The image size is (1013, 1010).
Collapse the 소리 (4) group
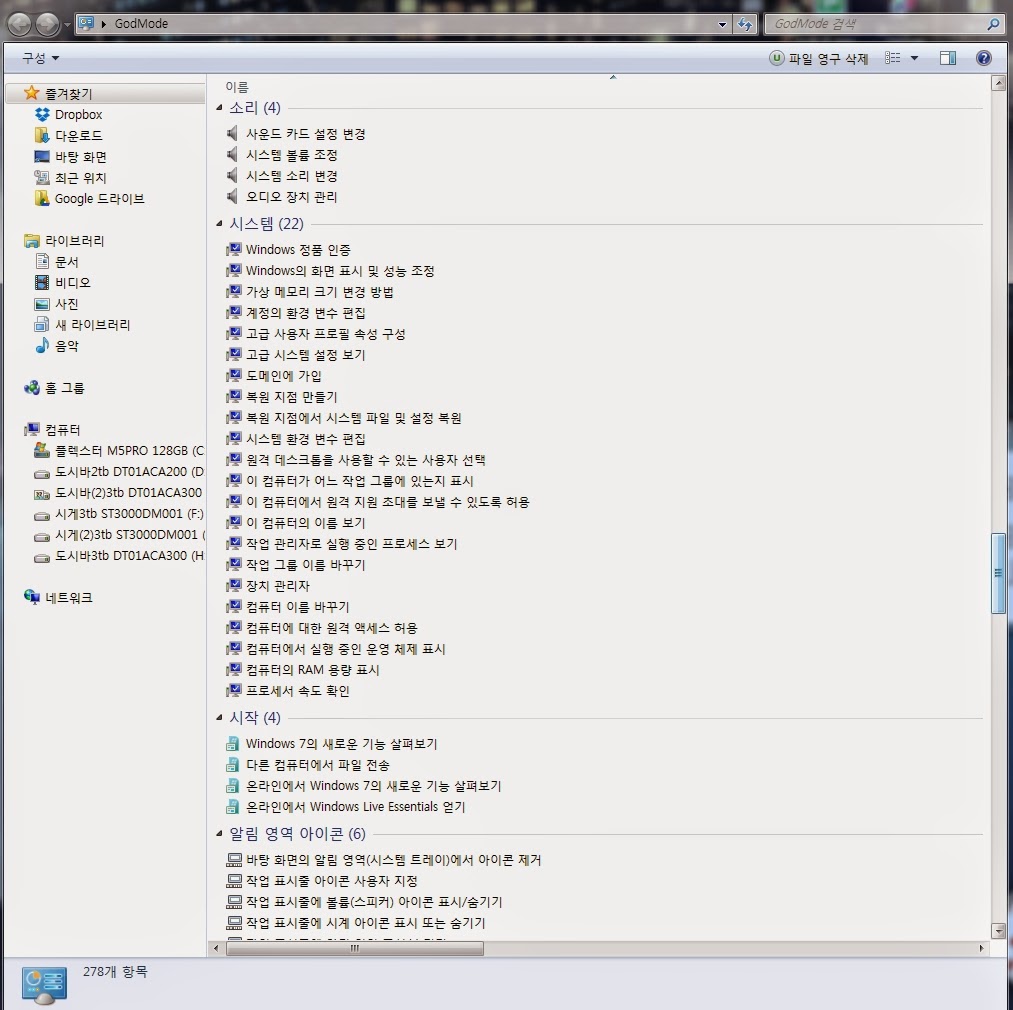(x=219, y=107)
